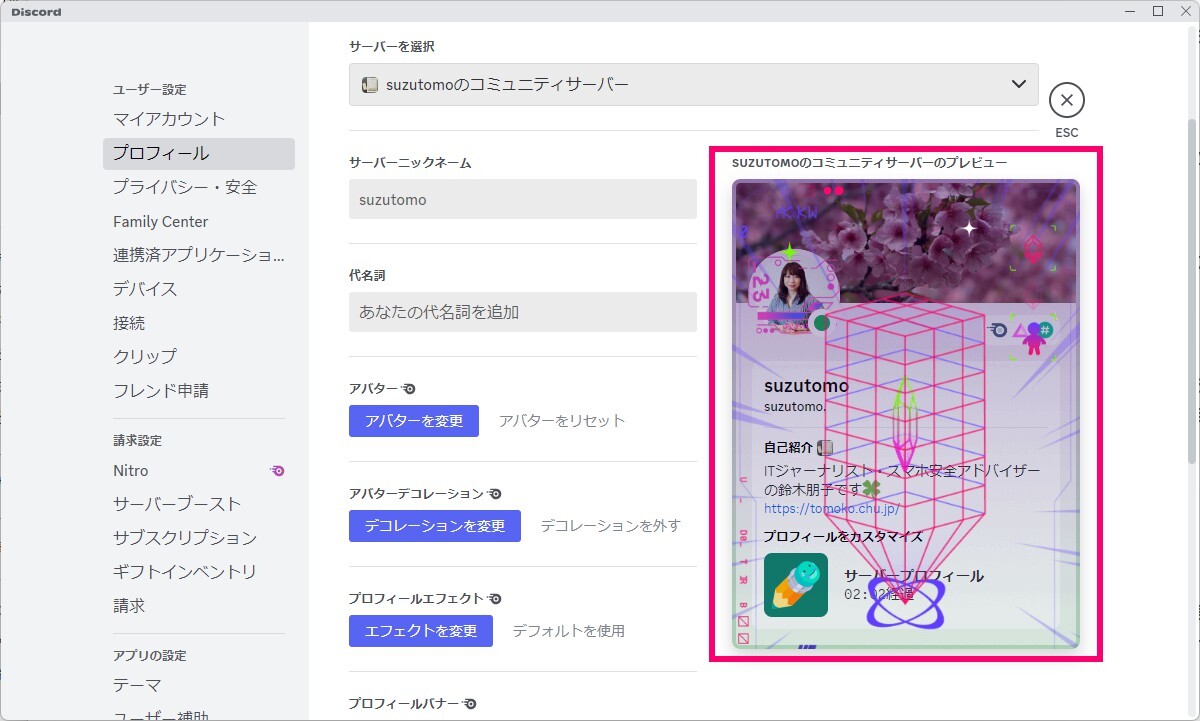The width and height of the screenshot is (1200, 721).
Task: Minimize the Discord window
Action: click(1131, 11)
